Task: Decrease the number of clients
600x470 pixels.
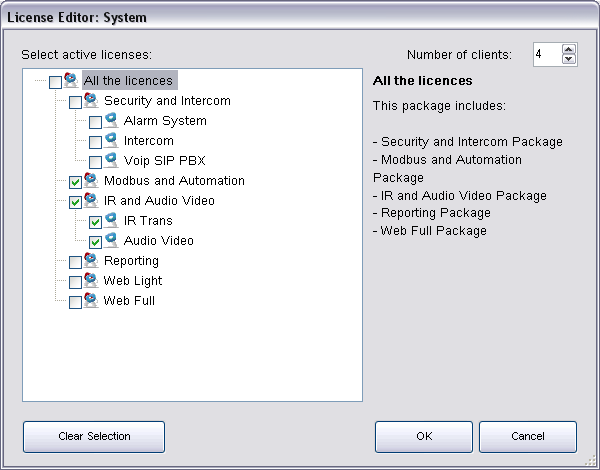Action: tap(569, 60)
